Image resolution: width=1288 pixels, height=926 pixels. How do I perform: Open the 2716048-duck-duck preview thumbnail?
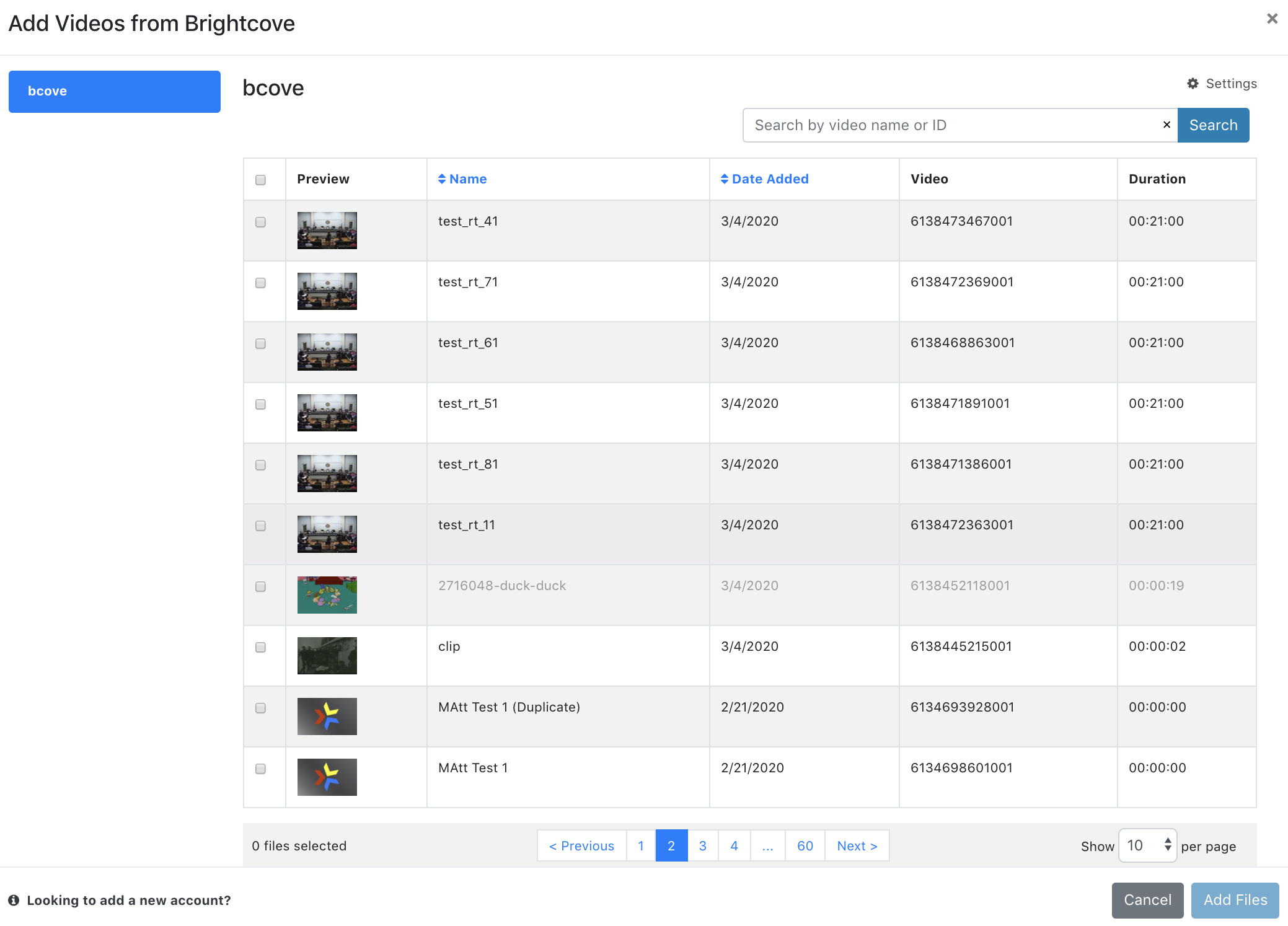327,595
